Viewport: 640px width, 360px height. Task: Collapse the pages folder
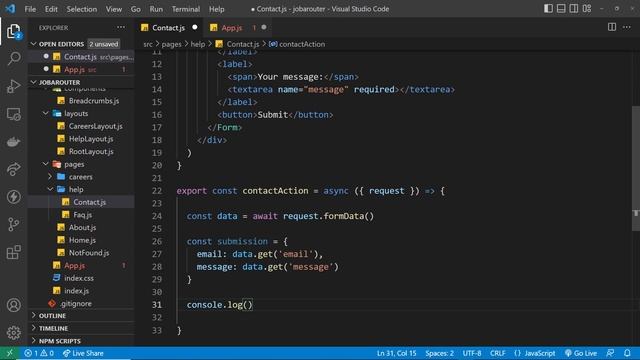pyautogui.click(x=74, y=164)
